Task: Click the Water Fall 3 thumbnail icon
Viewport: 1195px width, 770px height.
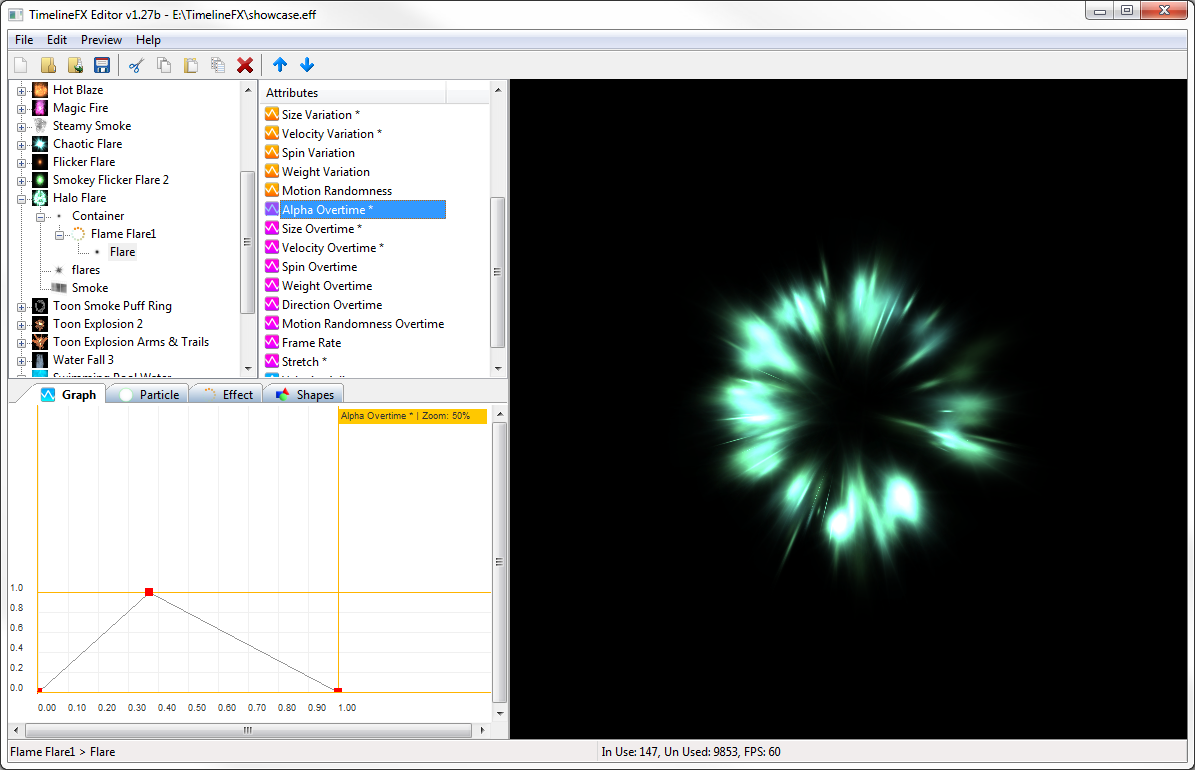Action: (x=40, y=360)
